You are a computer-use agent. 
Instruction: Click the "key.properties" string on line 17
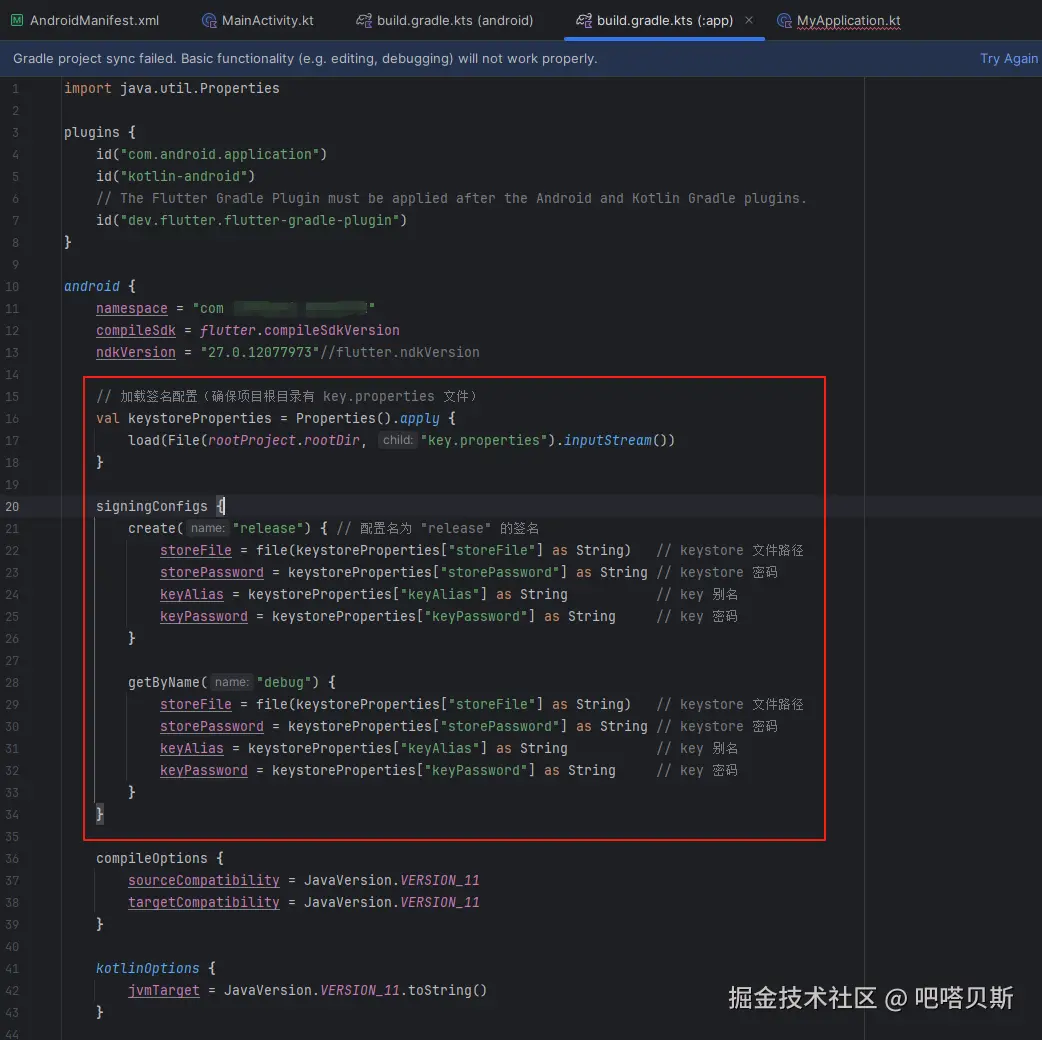click(x=487, y=440)
